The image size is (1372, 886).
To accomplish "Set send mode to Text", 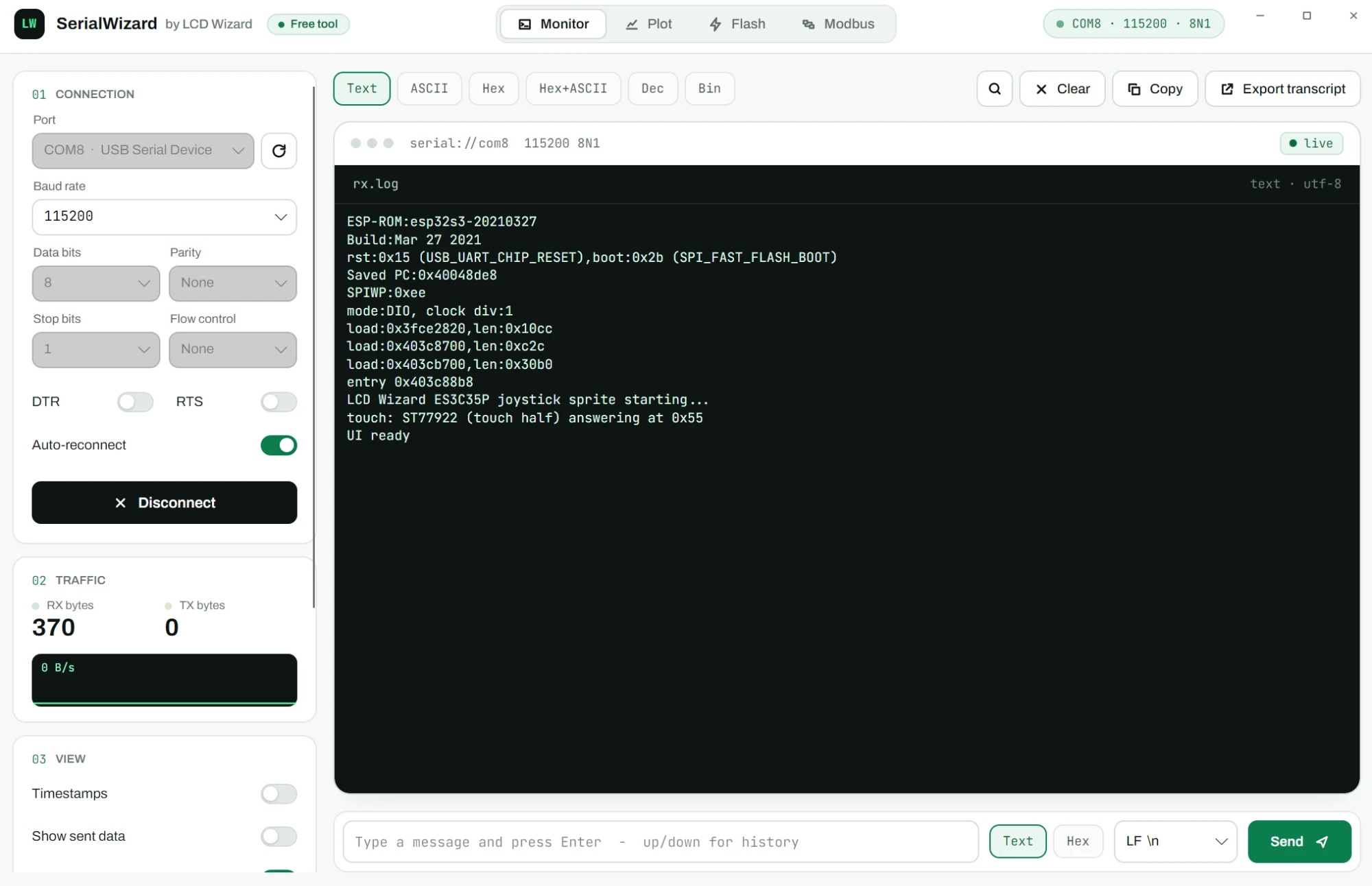I will point(1017,841).
